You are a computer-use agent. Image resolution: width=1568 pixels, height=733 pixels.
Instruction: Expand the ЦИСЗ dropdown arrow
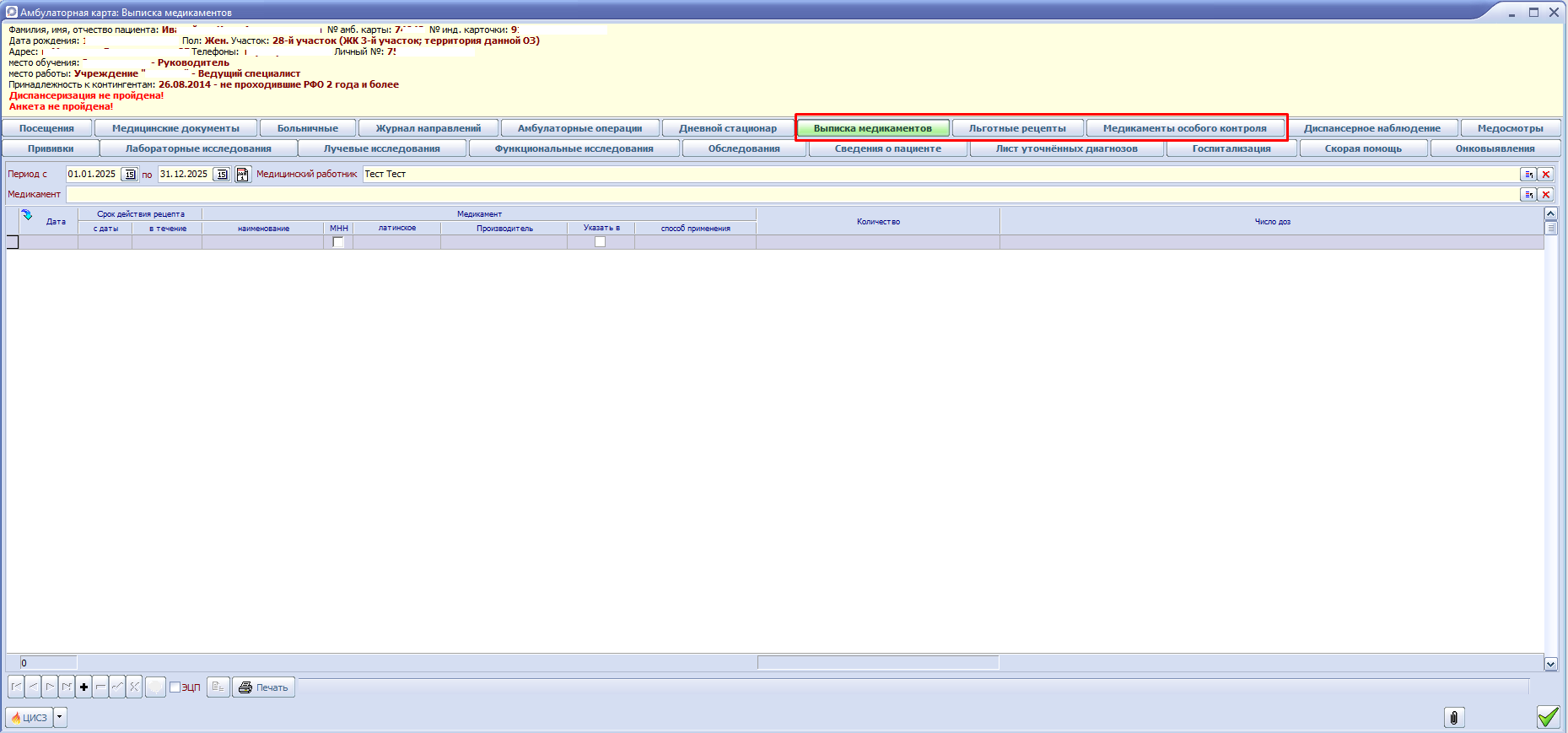coord(60,717)
